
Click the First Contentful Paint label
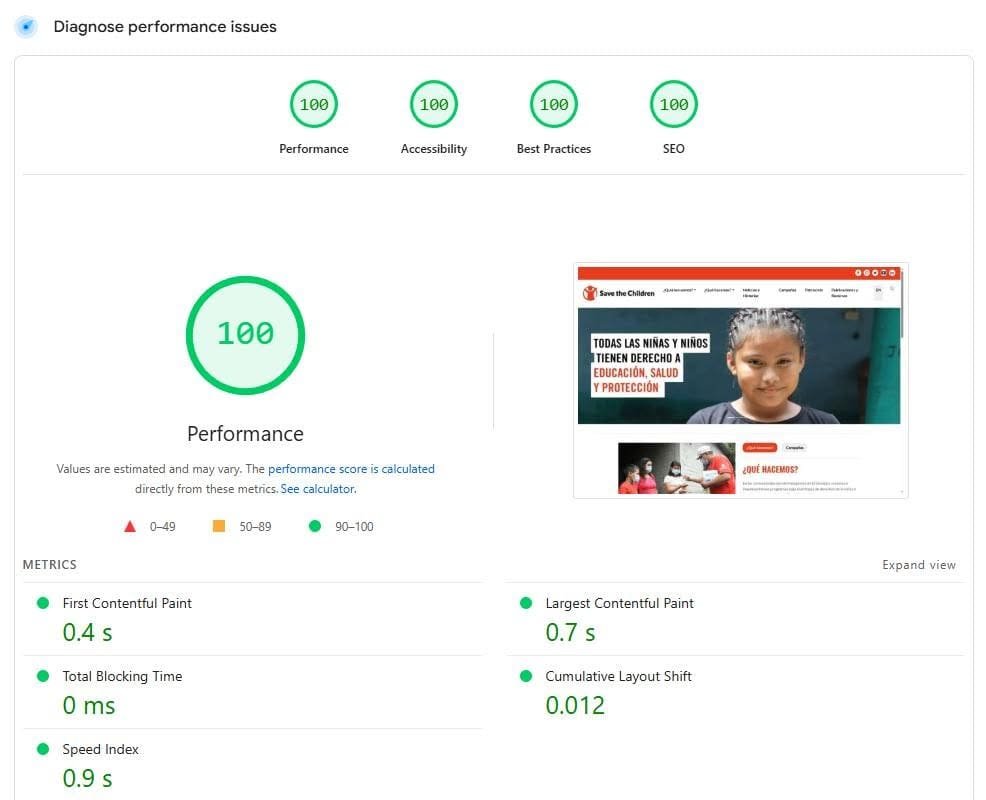(127, 603)
